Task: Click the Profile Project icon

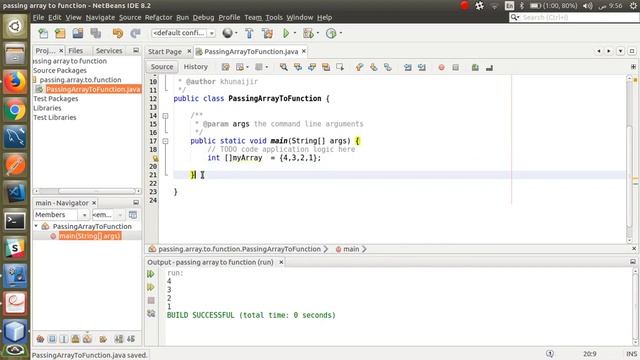Action: click(331, 33)
